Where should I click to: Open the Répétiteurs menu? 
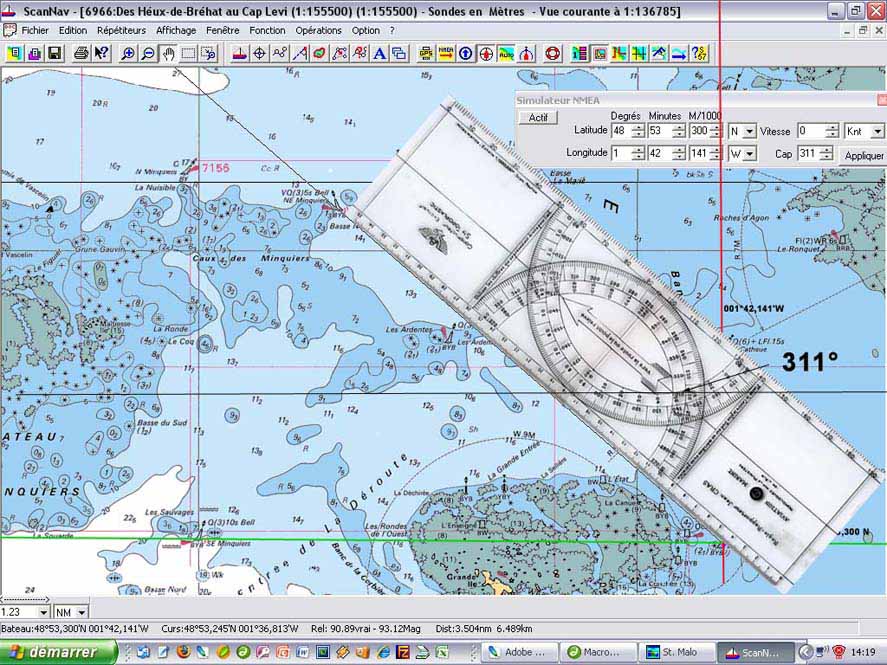tap(121, 31)
